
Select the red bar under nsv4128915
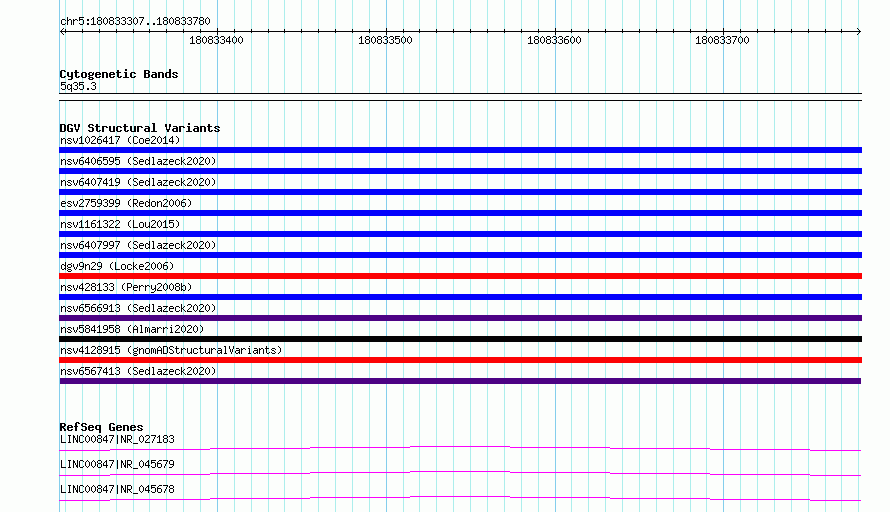tap(460, 360)
